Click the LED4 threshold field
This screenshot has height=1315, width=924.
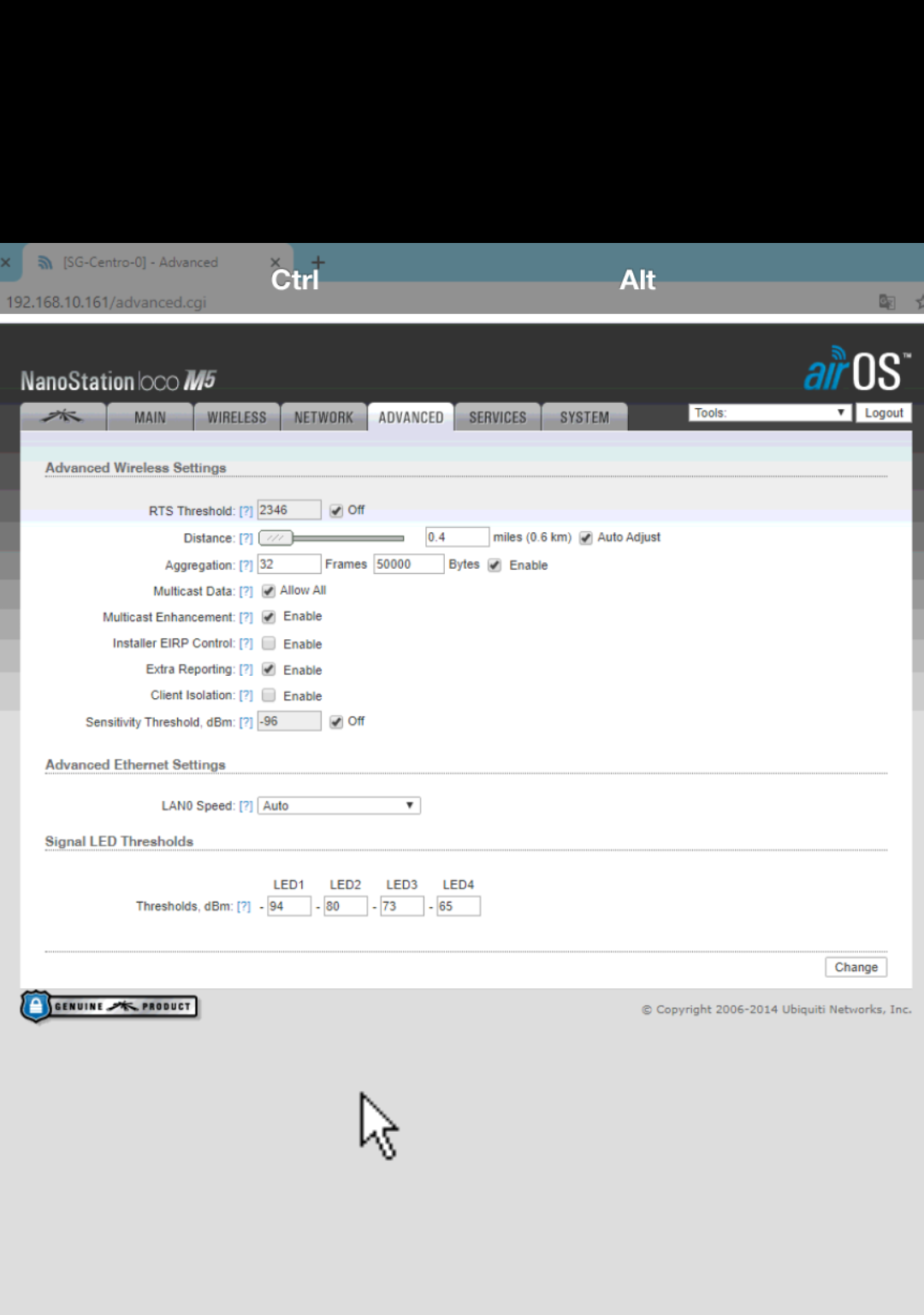(x=459, y=906)
